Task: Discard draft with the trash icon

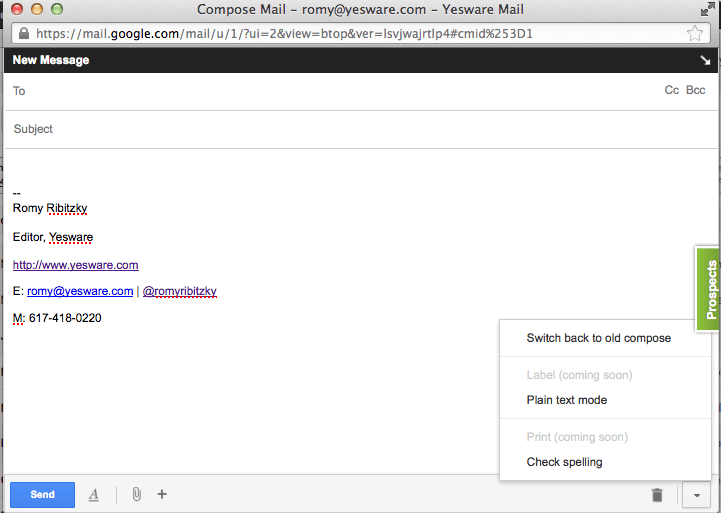Action: [x=657, y=495]
